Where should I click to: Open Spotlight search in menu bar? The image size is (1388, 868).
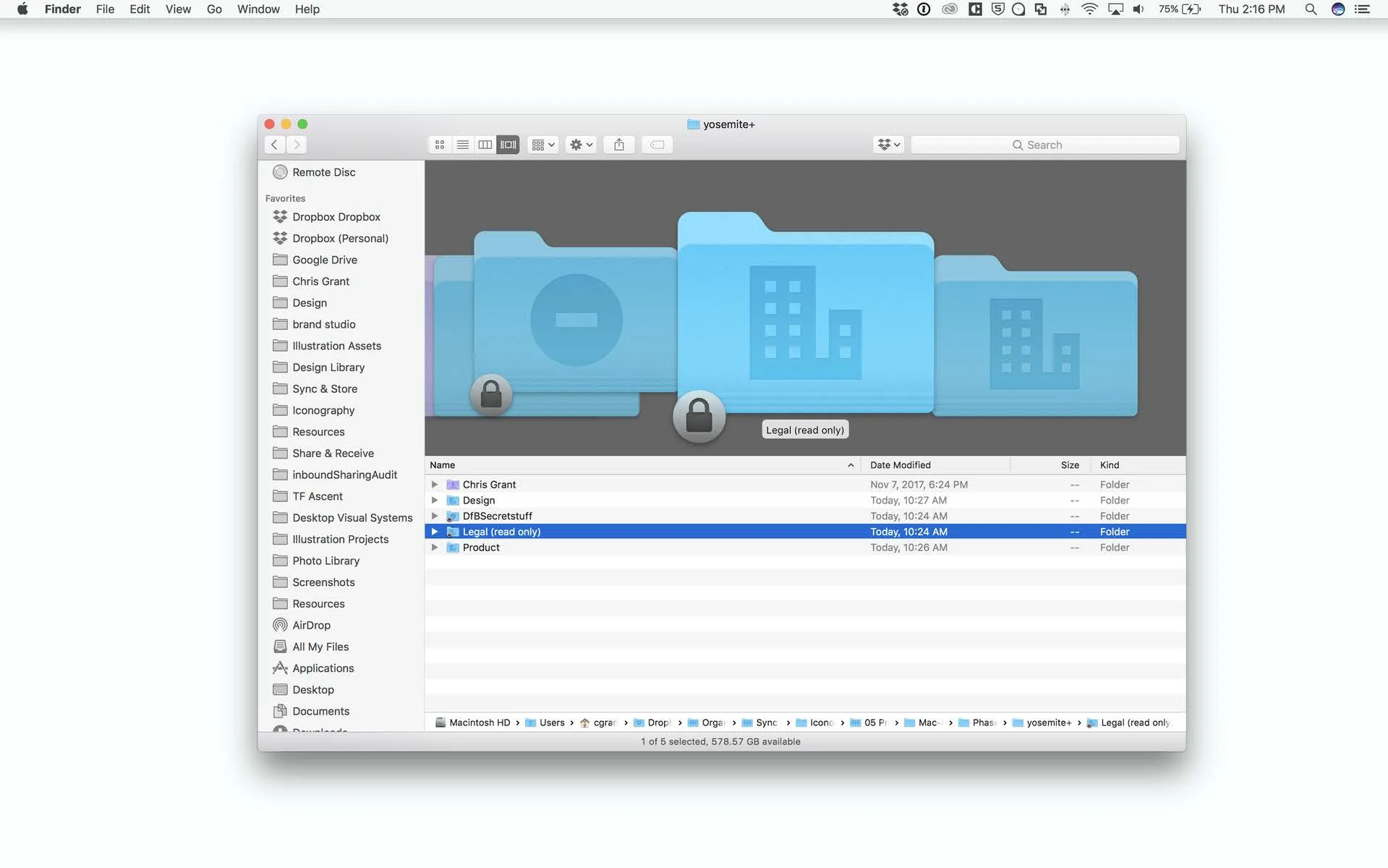1310,9
